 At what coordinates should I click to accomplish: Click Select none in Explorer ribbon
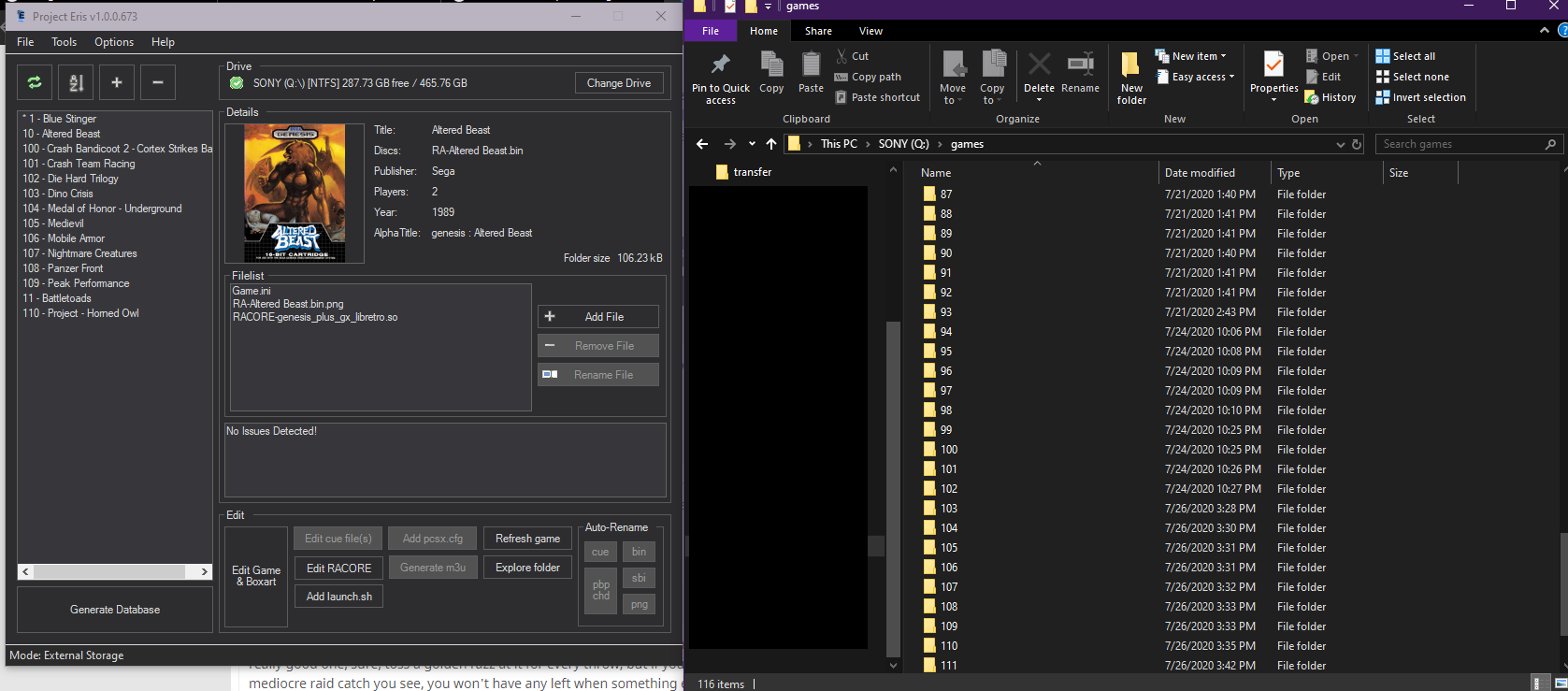pyautogui.click(x=1412, y=77)
